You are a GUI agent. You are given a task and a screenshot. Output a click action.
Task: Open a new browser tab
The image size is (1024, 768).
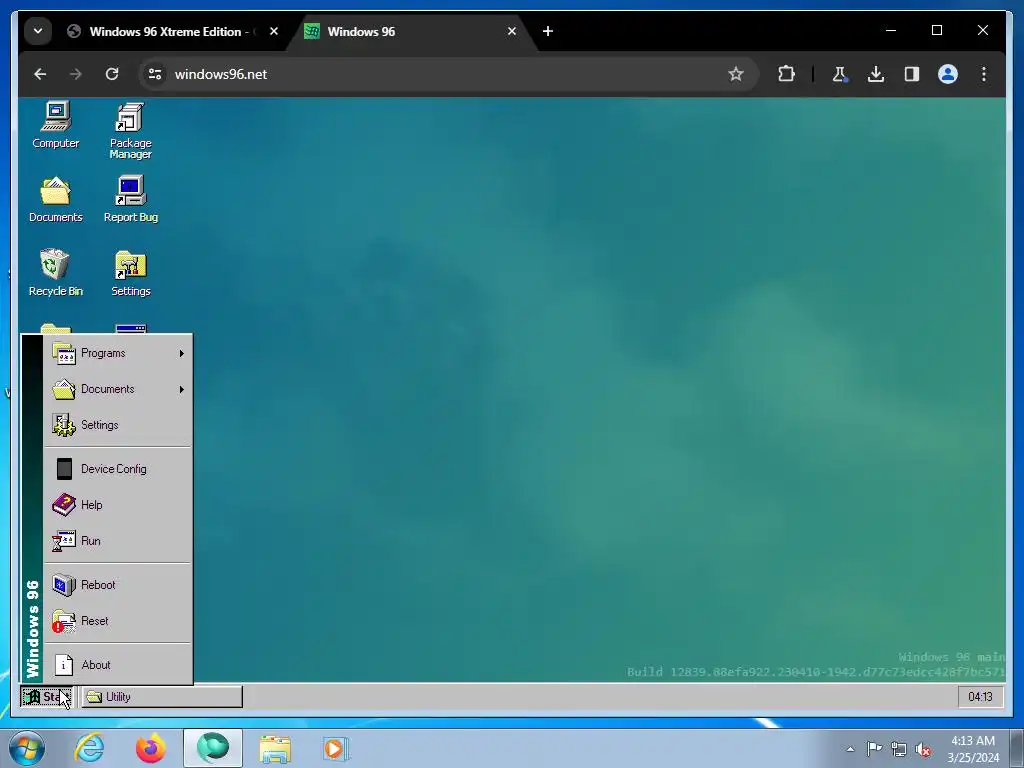[548, 31]
